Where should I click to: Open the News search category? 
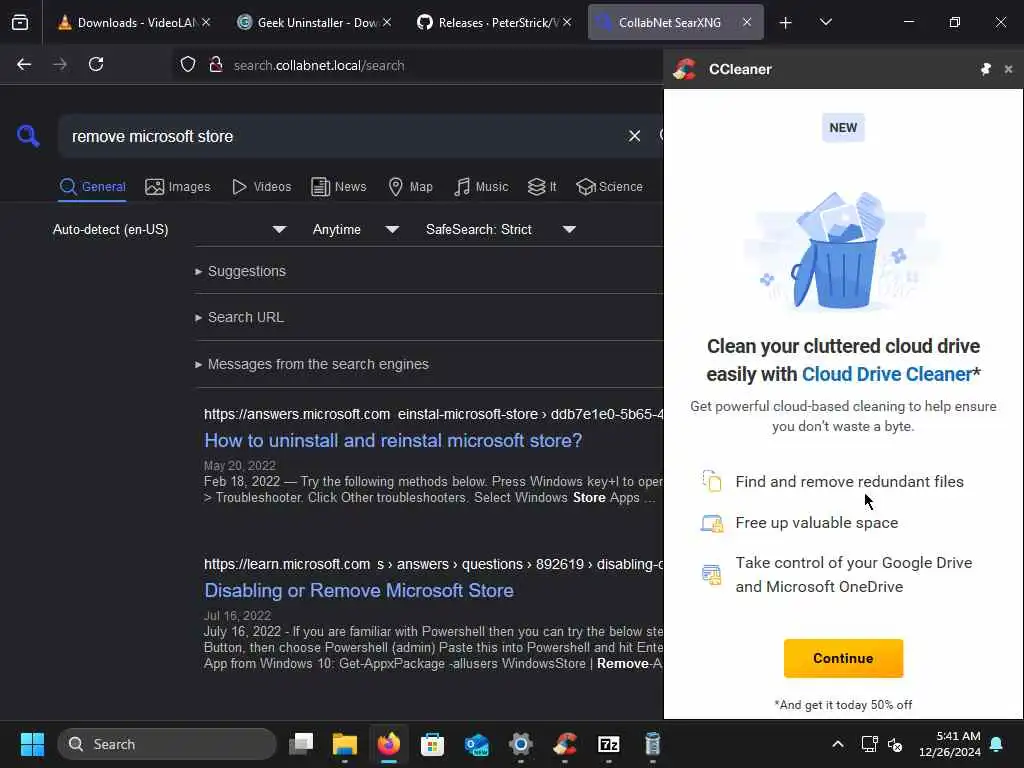pyautogui.click(x=339, y=187)
